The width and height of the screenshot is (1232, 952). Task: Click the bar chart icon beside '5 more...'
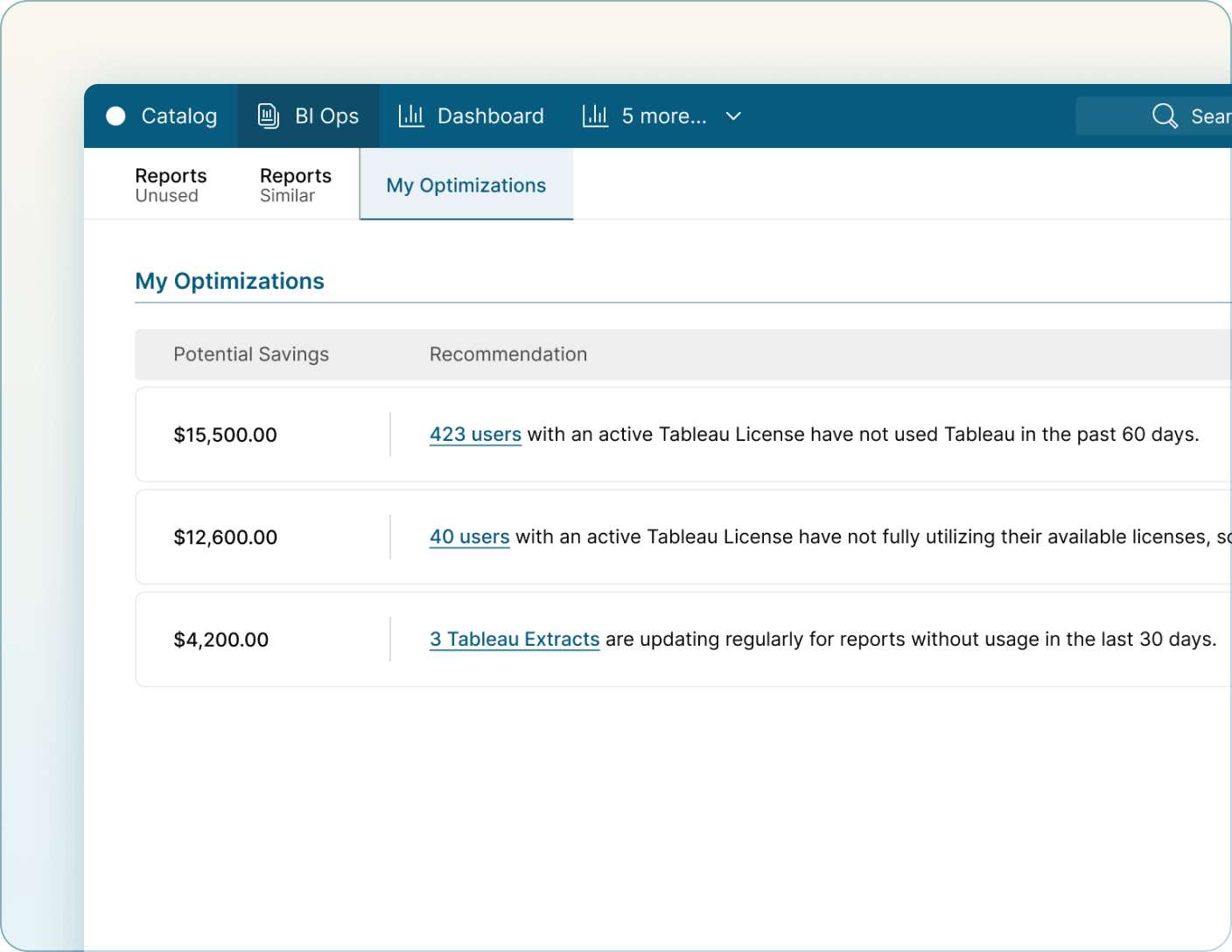point(595,115)
